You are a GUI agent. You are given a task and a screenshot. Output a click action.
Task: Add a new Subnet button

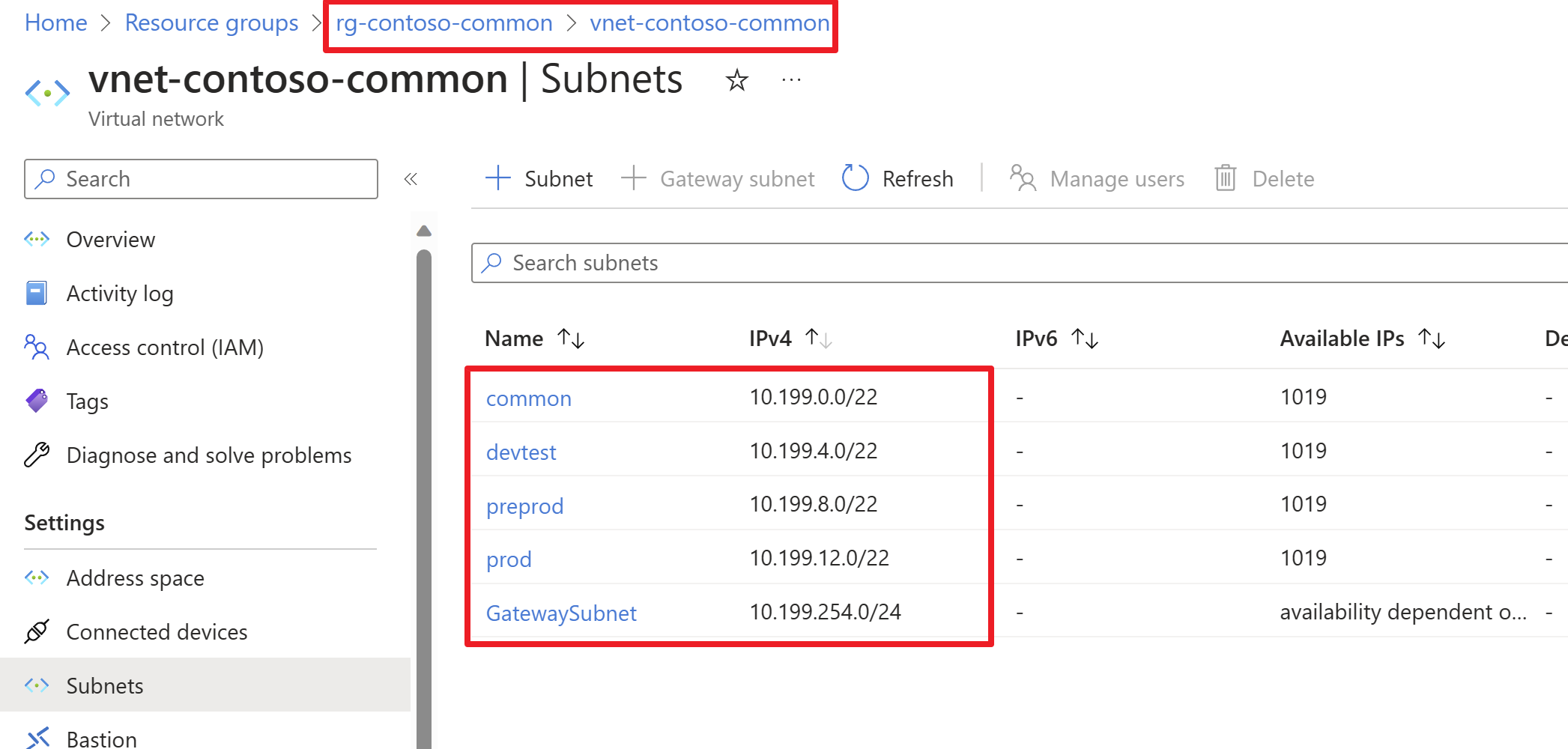pyautogui.click(x=539, y=178)
